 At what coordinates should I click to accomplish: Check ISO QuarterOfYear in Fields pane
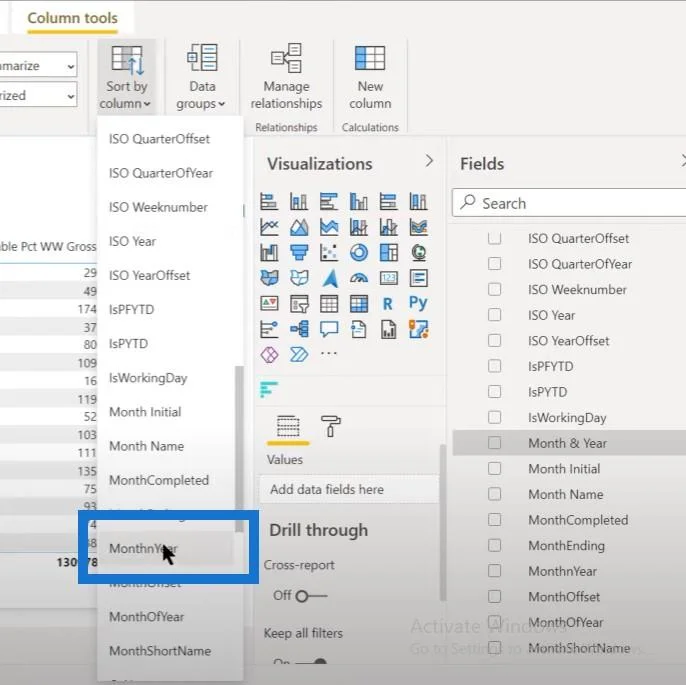(x=494, y=264)
